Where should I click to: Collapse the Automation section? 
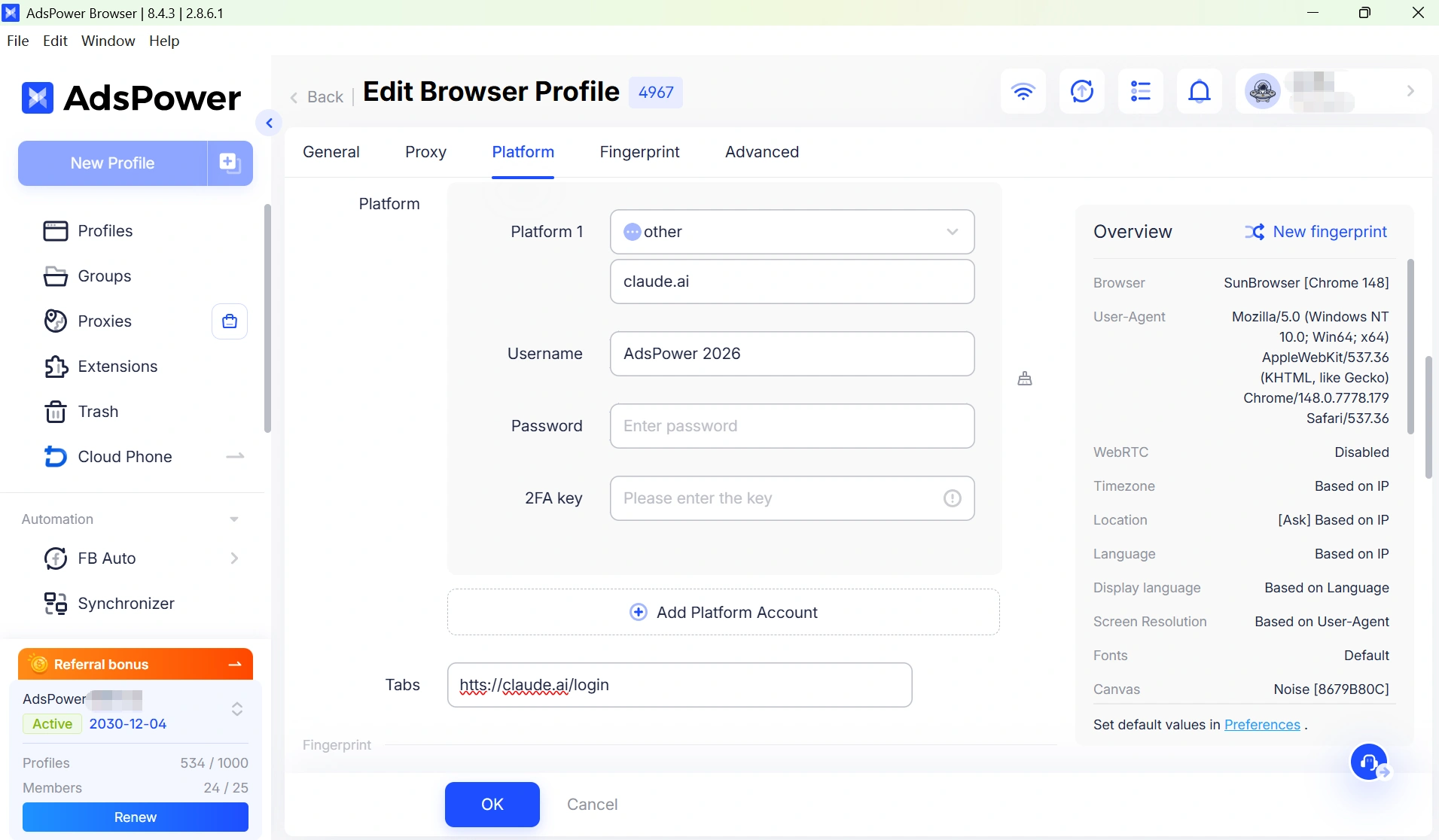pos(234,519)
